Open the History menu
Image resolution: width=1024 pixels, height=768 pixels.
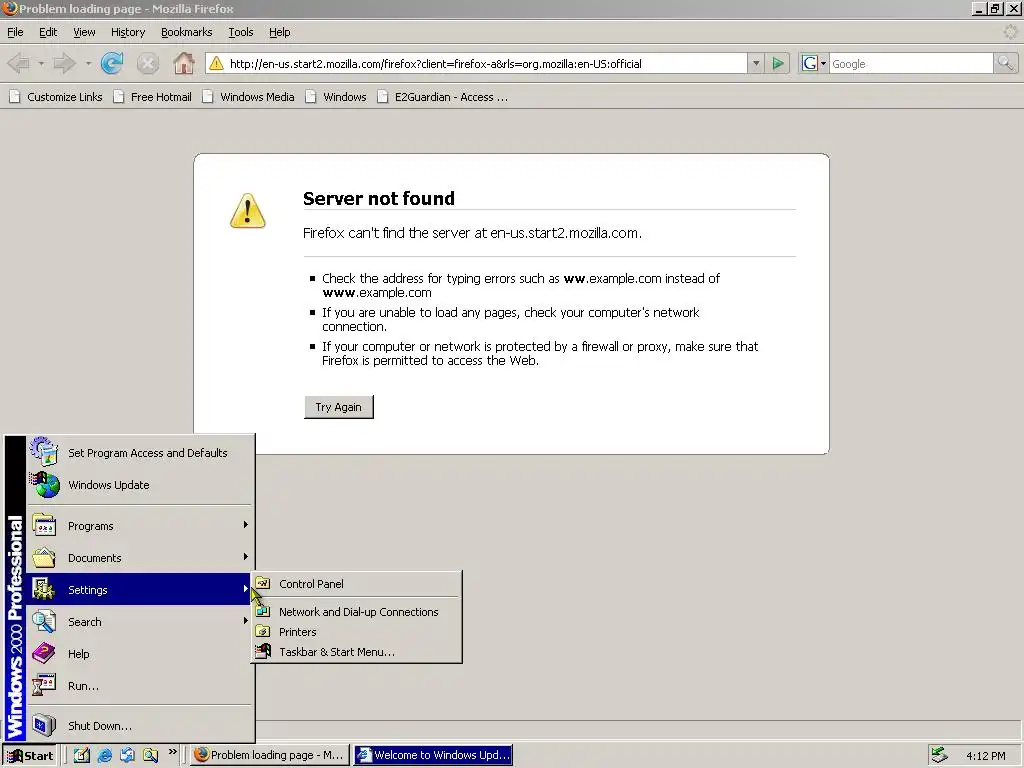point(128,32)
